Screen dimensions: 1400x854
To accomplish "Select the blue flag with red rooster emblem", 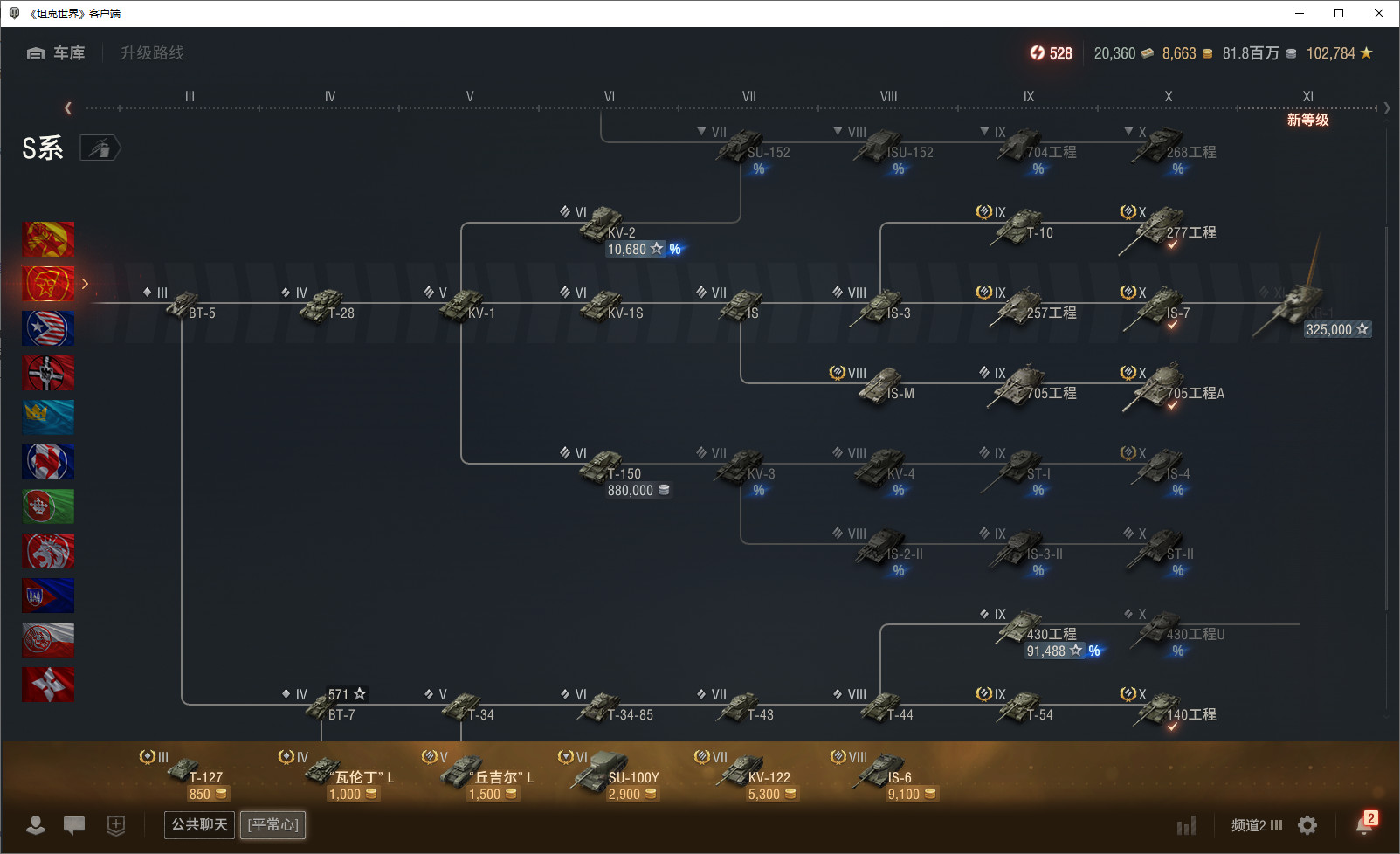I will [48, 462].
